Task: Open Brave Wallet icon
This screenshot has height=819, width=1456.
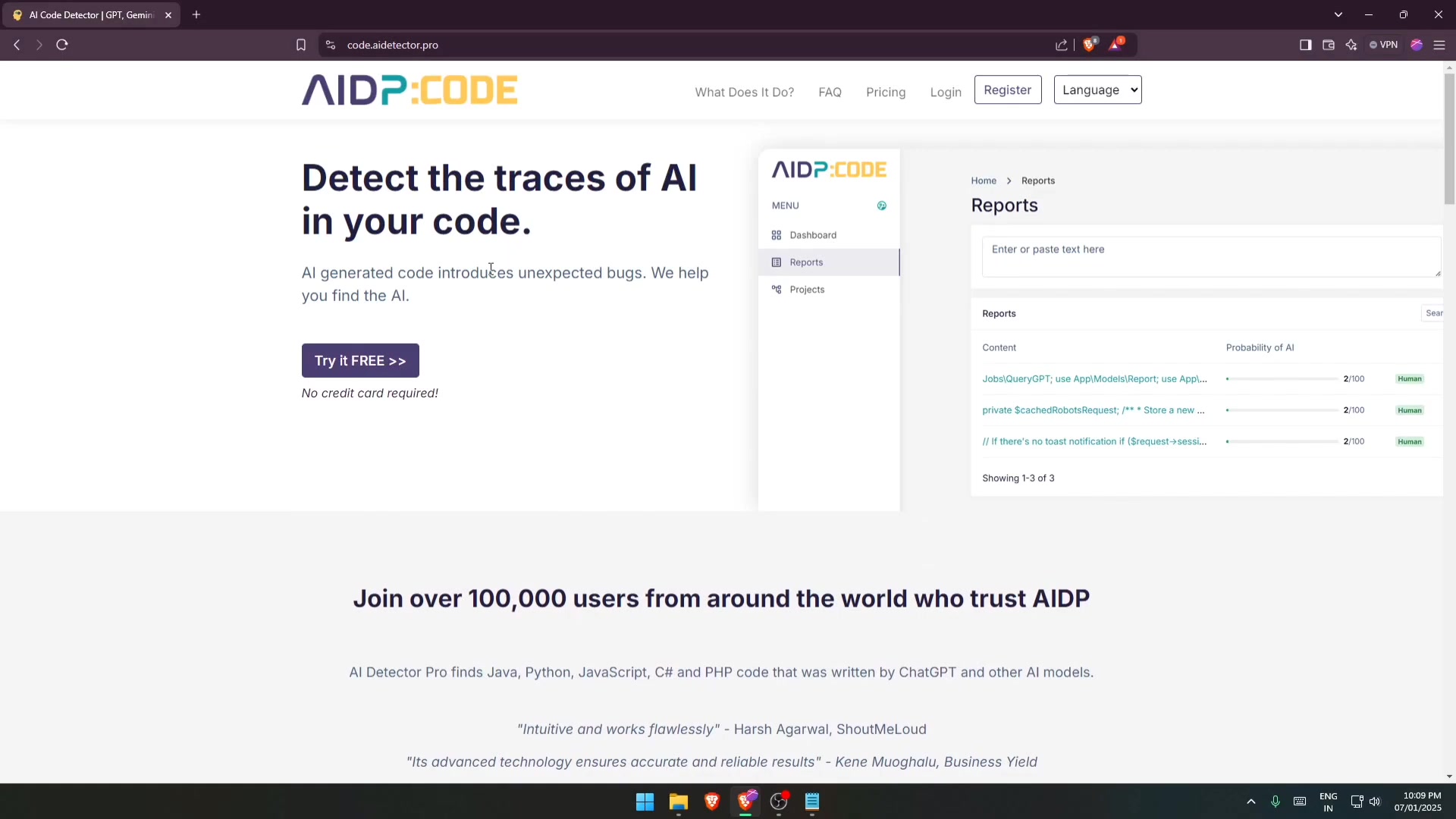Action: coord(1329,45)
